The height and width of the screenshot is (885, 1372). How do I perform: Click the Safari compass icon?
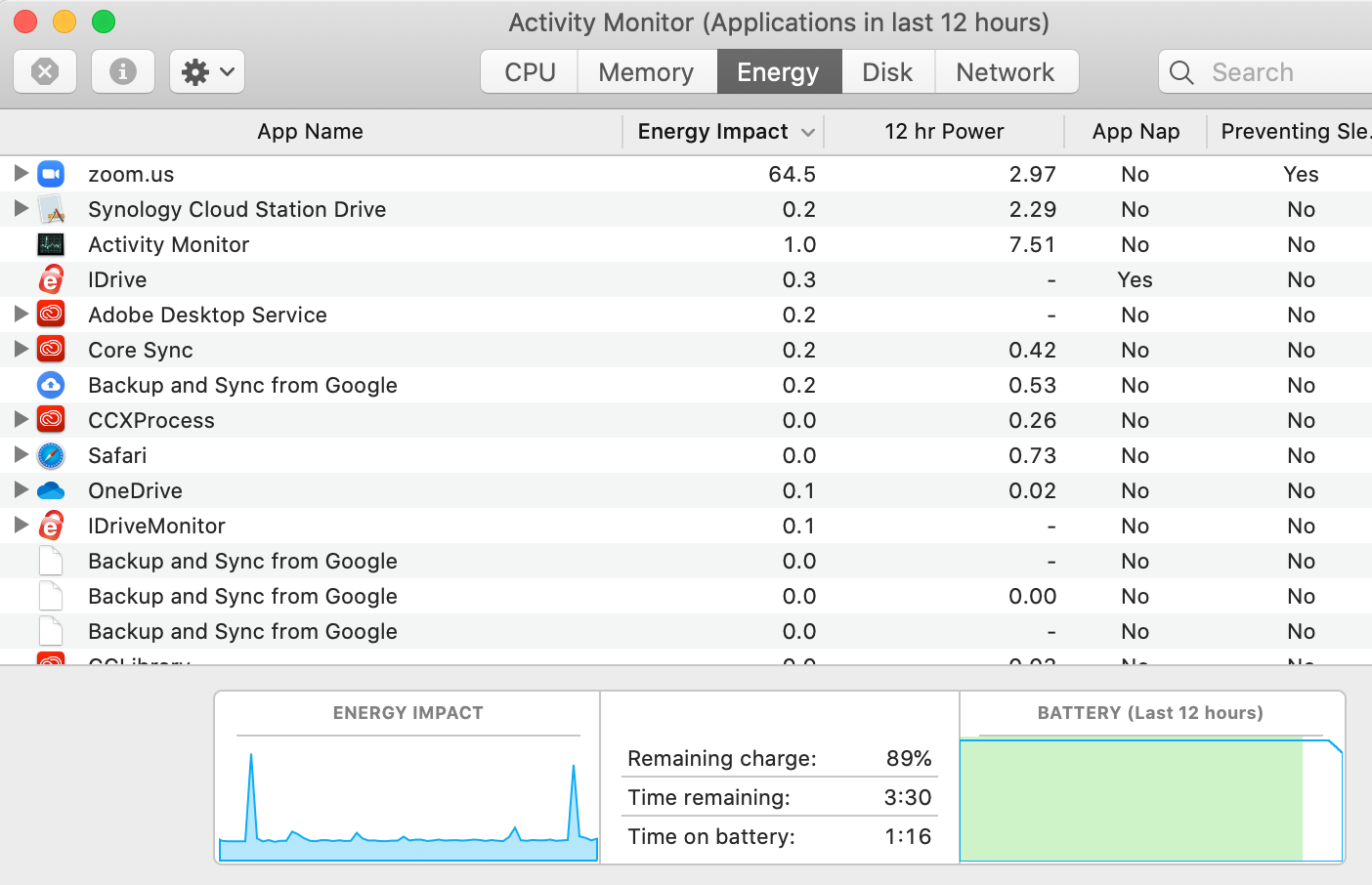pos(51,455)
